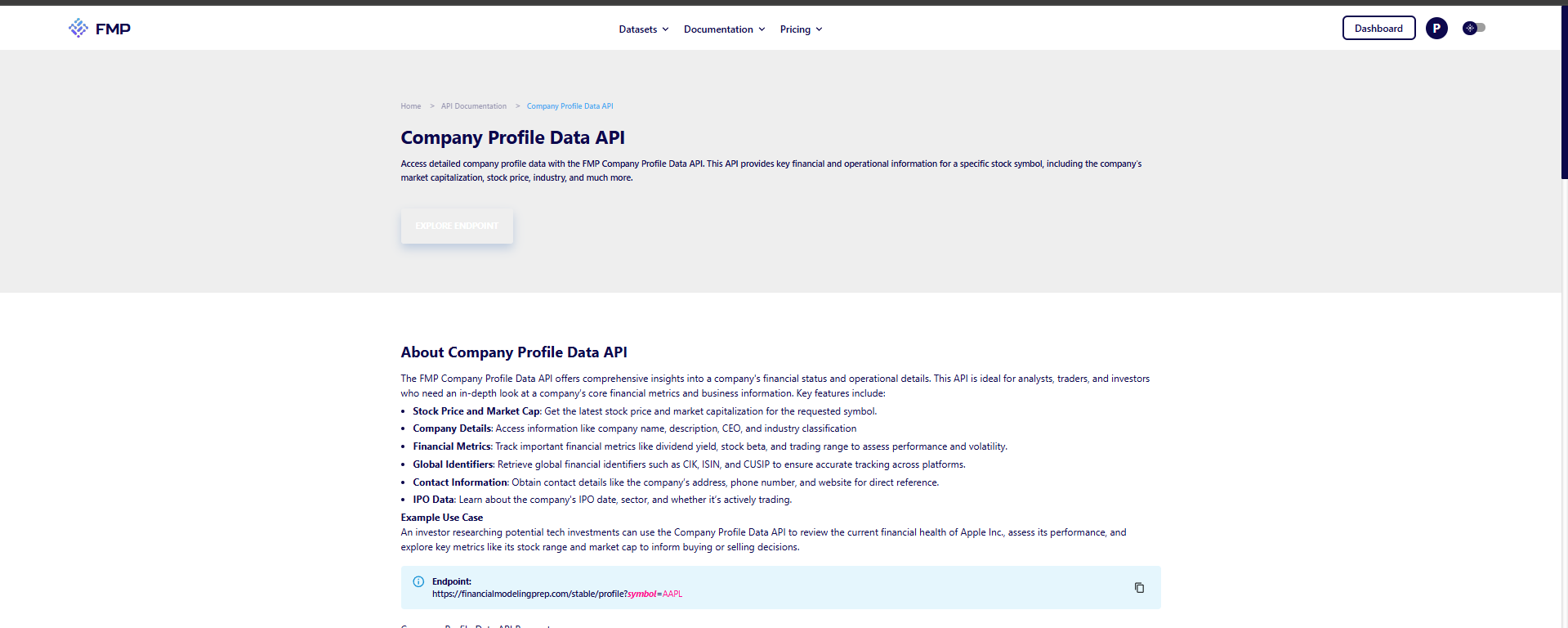Image resolution: width=1568 pixels, height=628 pixels.
Task: Toggle dark mode switch in header
Action: (x=1474, y=29)
